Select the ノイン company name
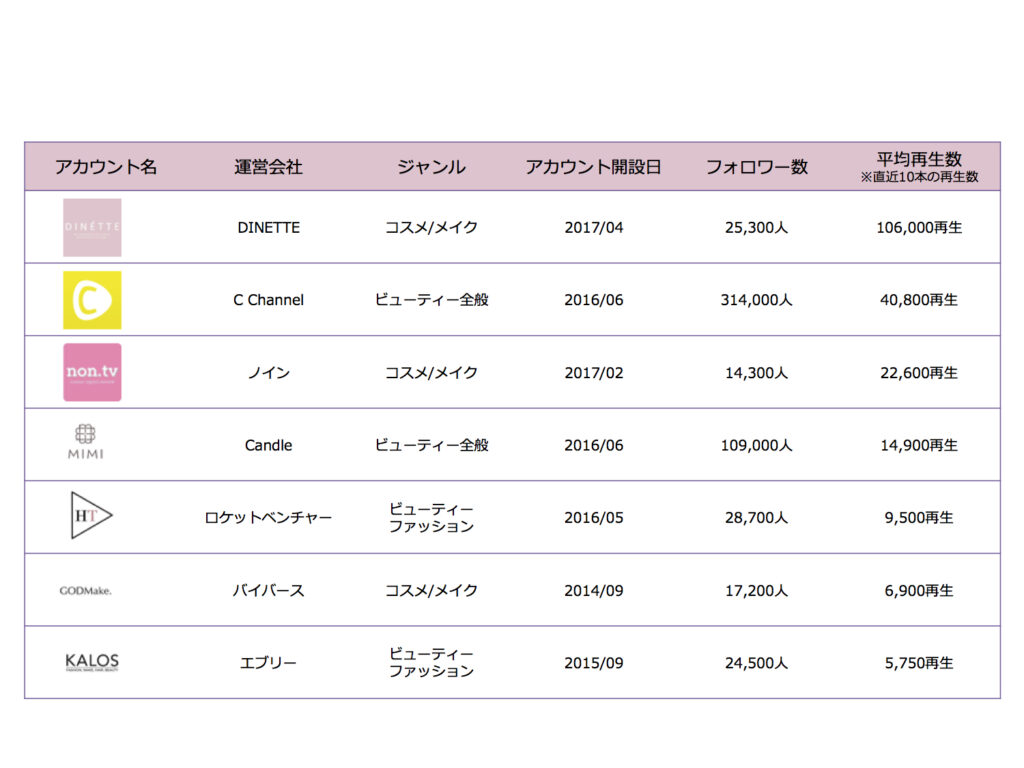1024x768 pixels. click(x=268, y=373)
